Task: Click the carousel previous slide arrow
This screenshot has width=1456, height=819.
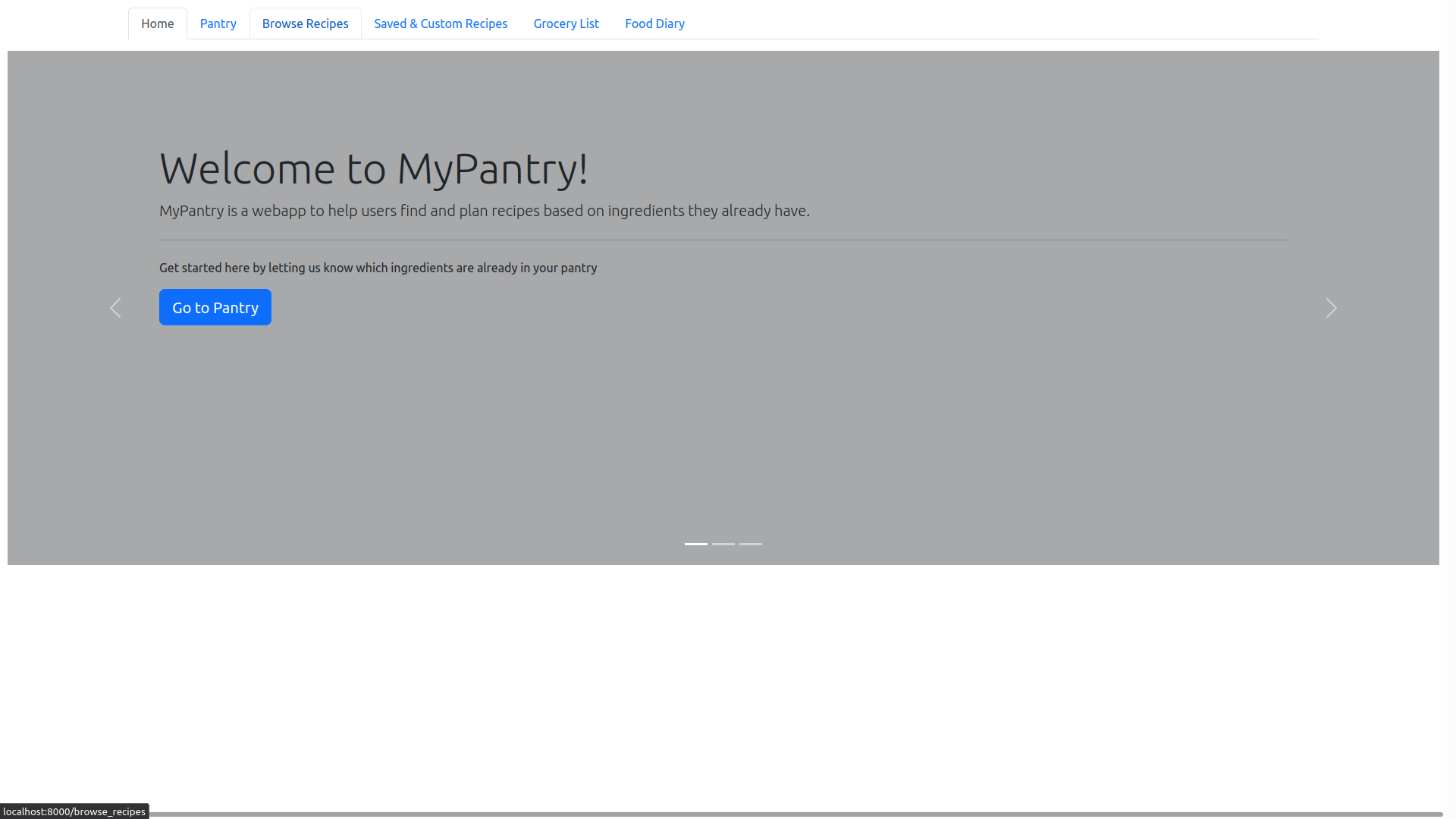Action: click(115, 308)
